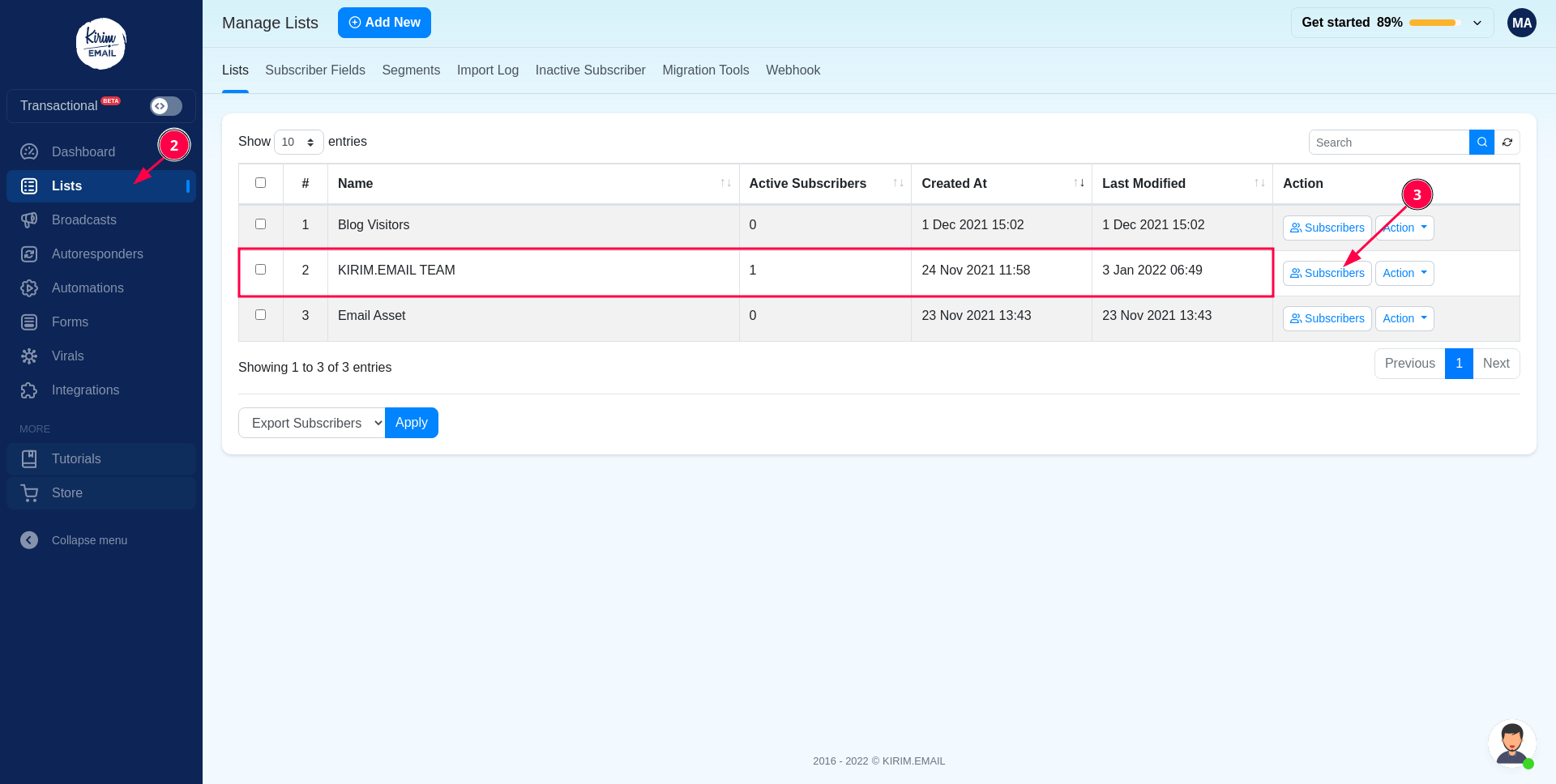Switch to the Segments tab
This screenshot has height=784, width=1556.
(x=411, y=70)
